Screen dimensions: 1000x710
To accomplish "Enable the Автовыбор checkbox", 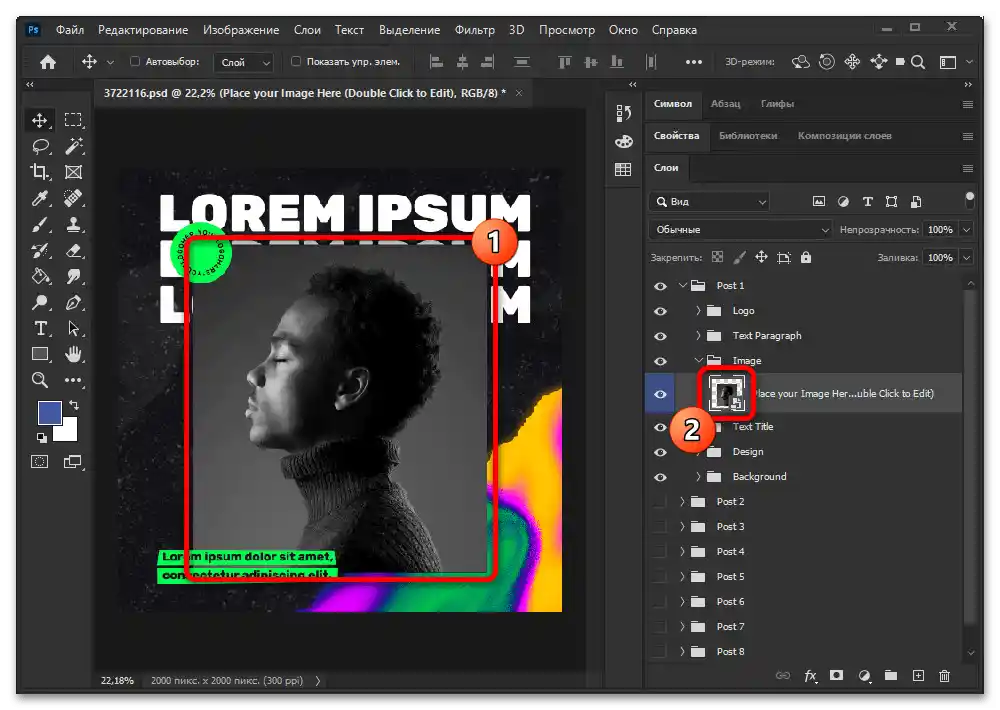I will point(136,62).
